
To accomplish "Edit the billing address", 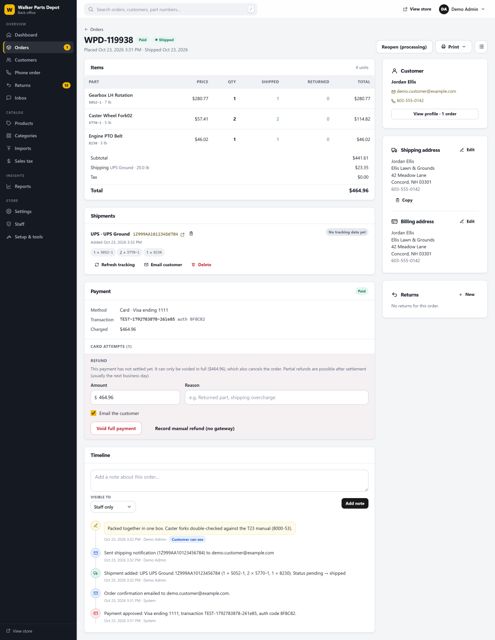I will 467,221.
